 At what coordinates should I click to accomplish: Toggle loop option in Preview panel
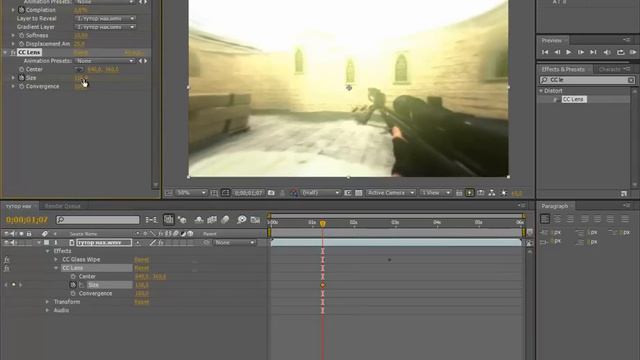[x=620, y=52]
